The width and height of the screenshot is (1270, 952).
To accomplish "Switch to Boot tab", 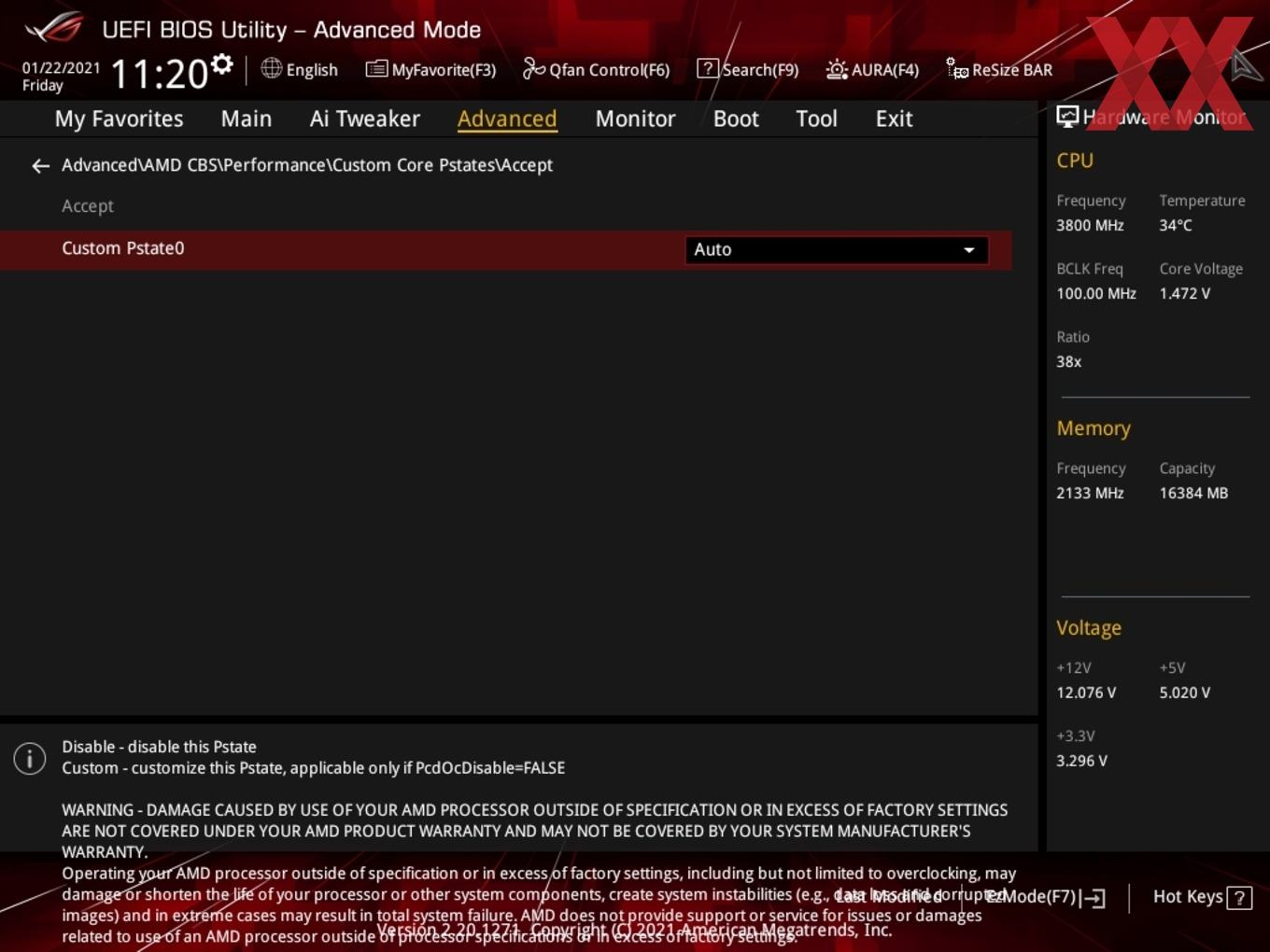I will [736, 119].
